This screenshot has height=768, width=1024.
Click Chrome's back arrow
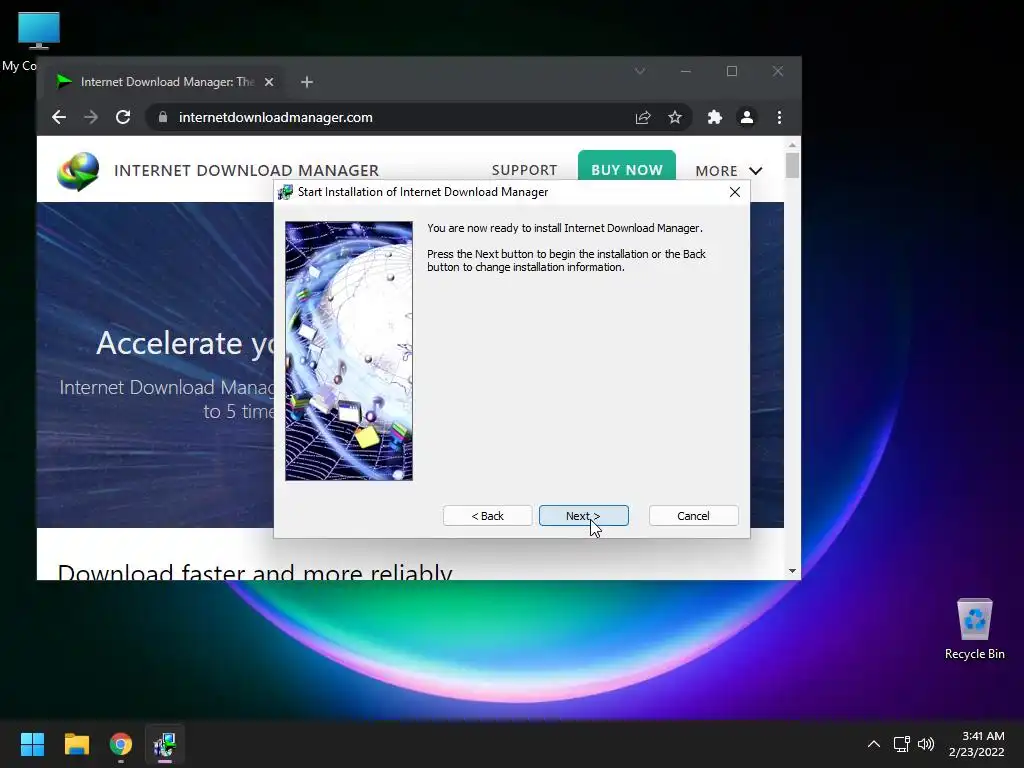(59, 118)
